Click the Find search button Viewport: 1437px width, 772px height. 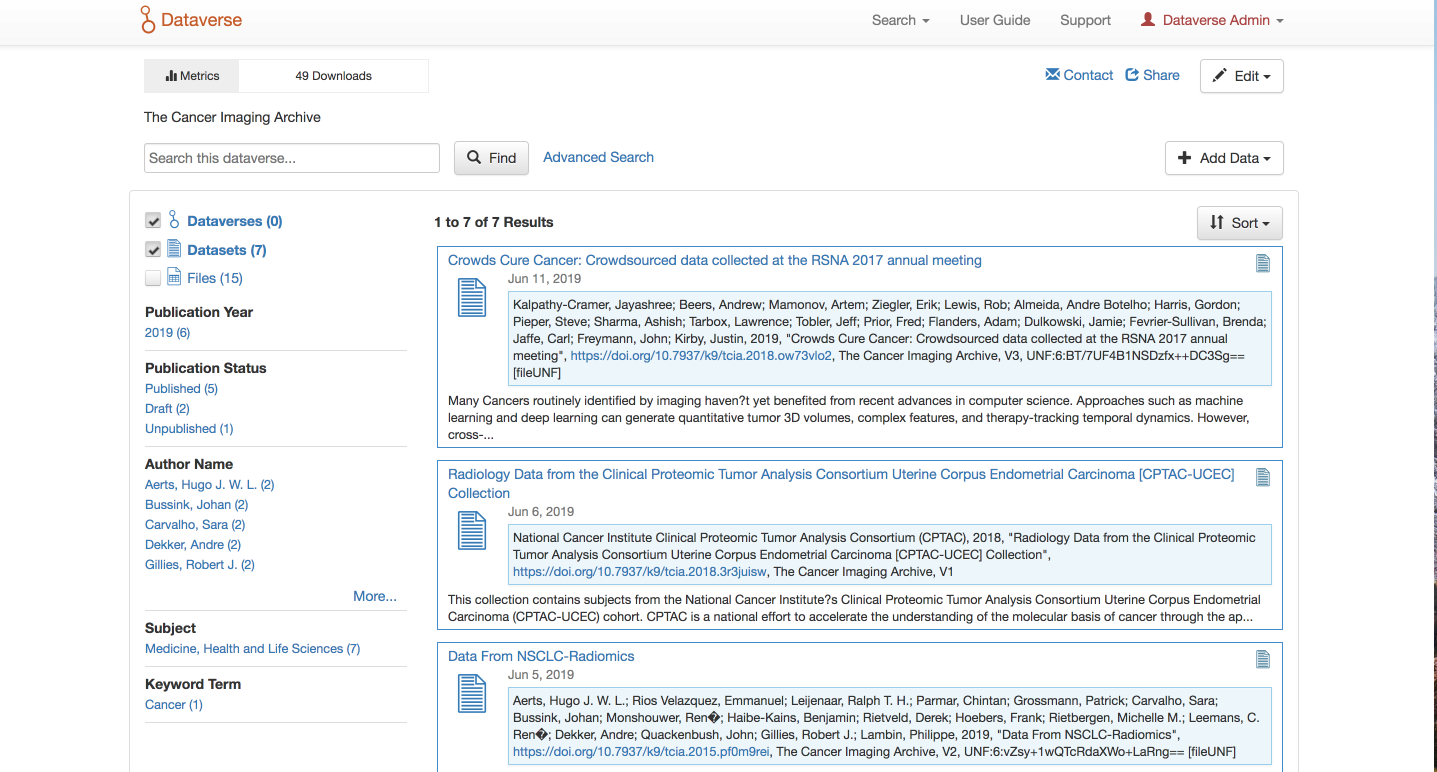click(x=491, y=158)
